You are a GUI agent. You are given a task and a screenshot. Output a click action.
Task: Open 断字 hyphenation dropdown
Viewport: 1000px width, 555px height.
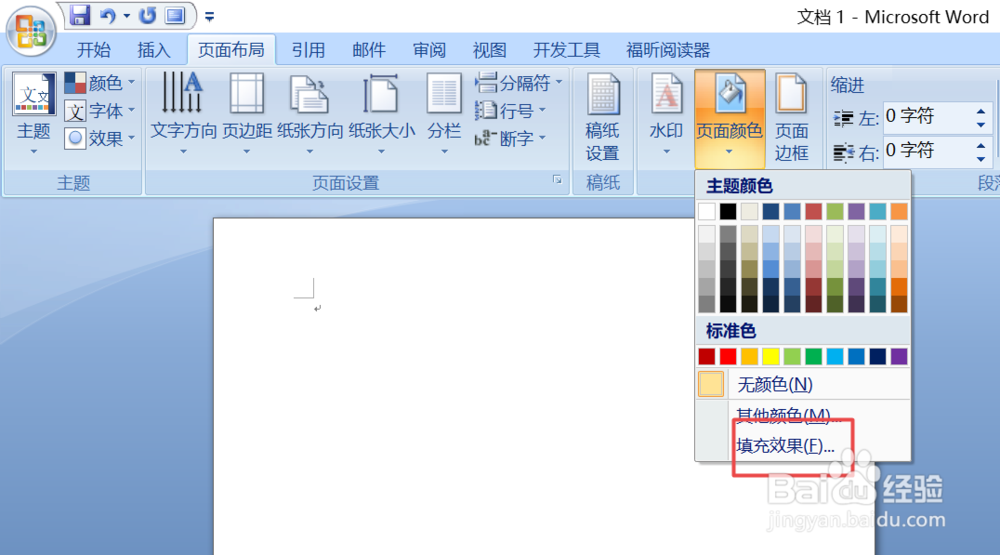pos(511,138)
